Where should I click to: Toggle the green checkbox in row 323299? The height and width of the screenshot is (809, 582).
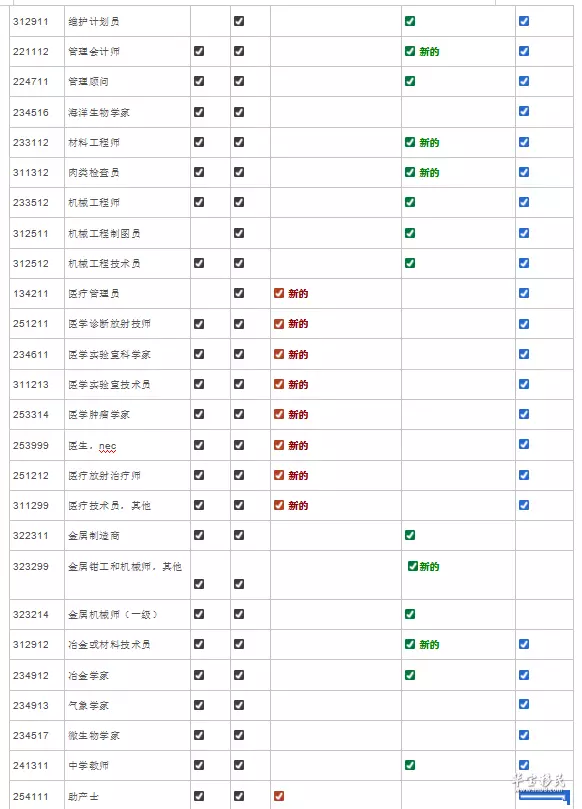[413, 566]
